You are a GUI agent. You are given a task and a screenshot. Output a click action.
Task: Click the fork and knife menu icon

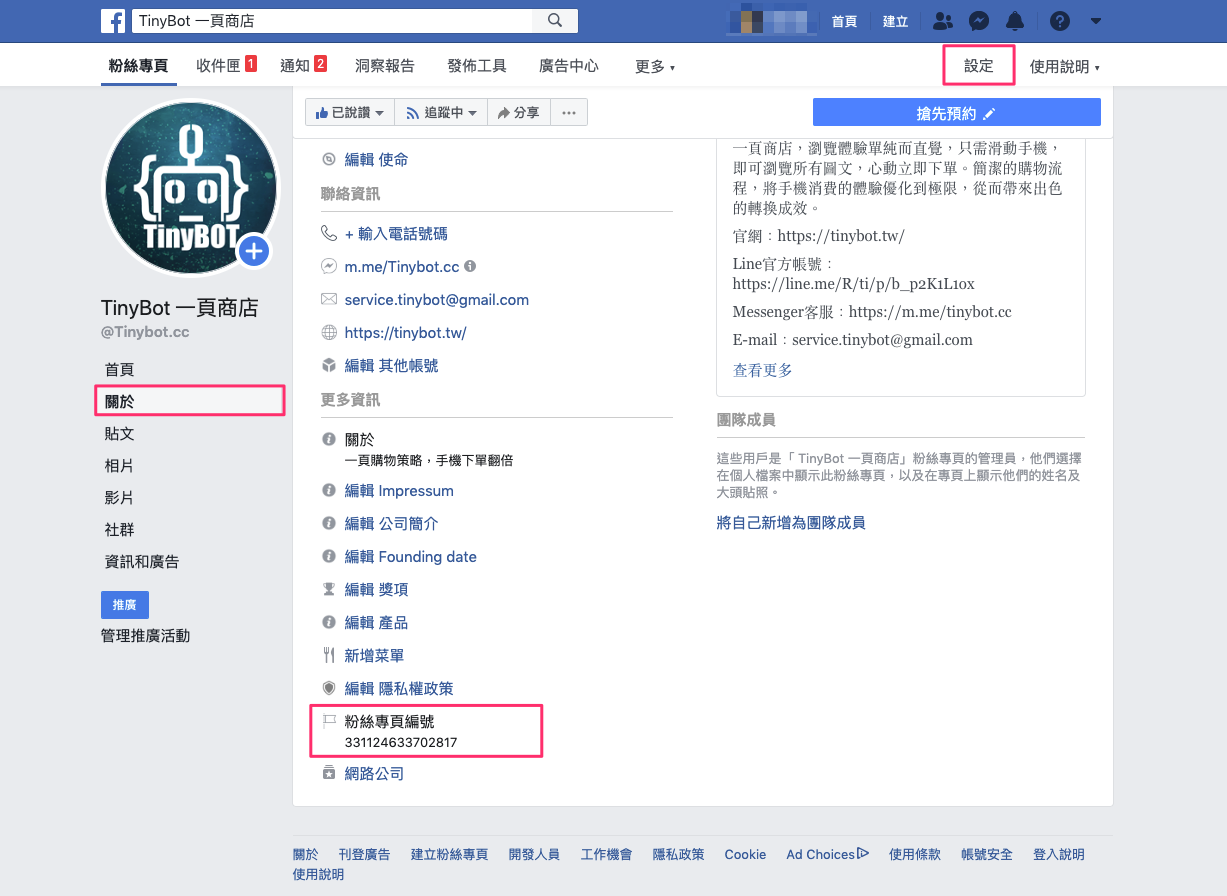328,656
